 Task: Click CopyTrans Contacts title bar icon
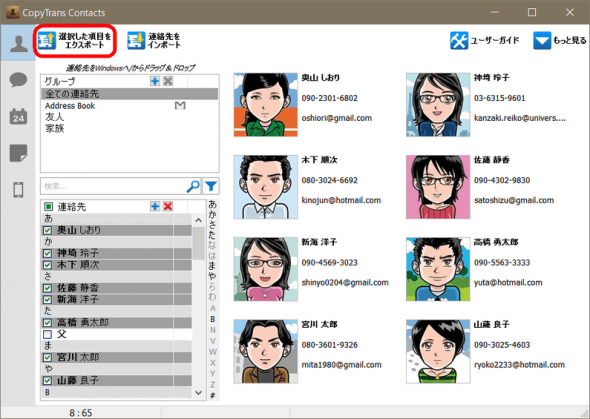pyautogui.click(x=13, y=12)
